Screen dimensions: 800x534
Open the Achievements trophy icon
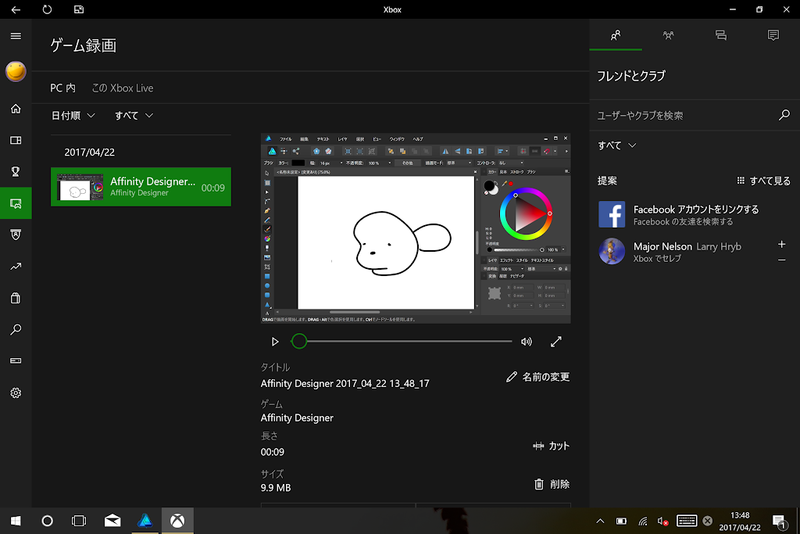tap(16, 172)
